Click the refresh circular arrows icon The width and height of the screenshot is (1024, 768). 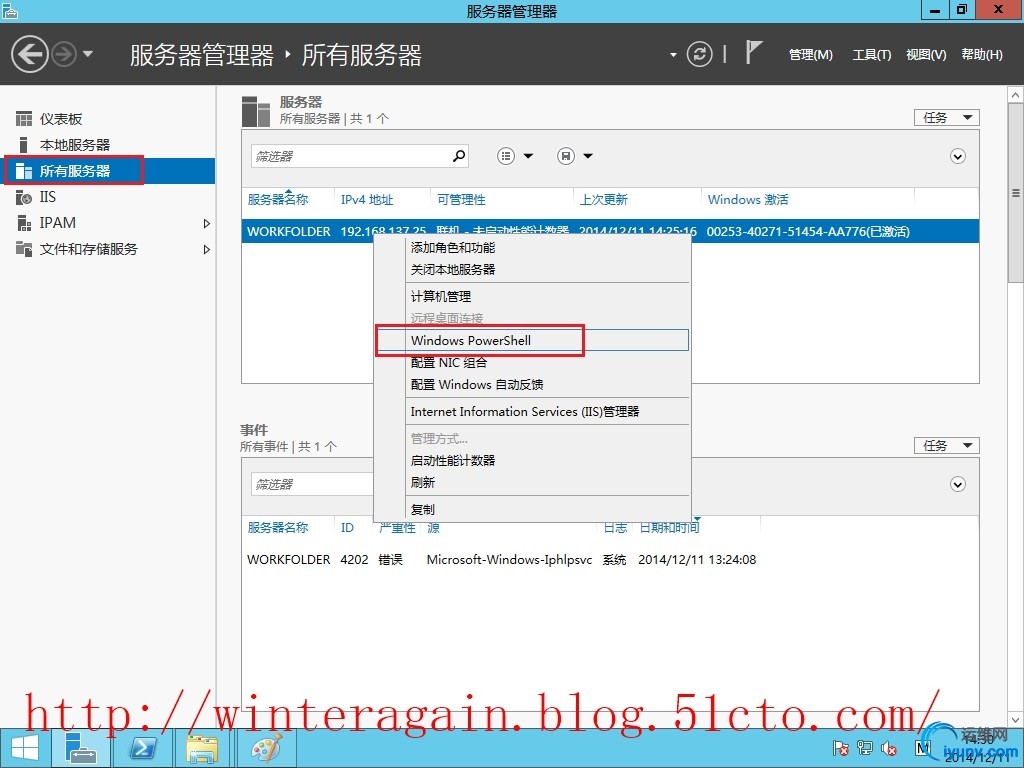tap(699, 54)
